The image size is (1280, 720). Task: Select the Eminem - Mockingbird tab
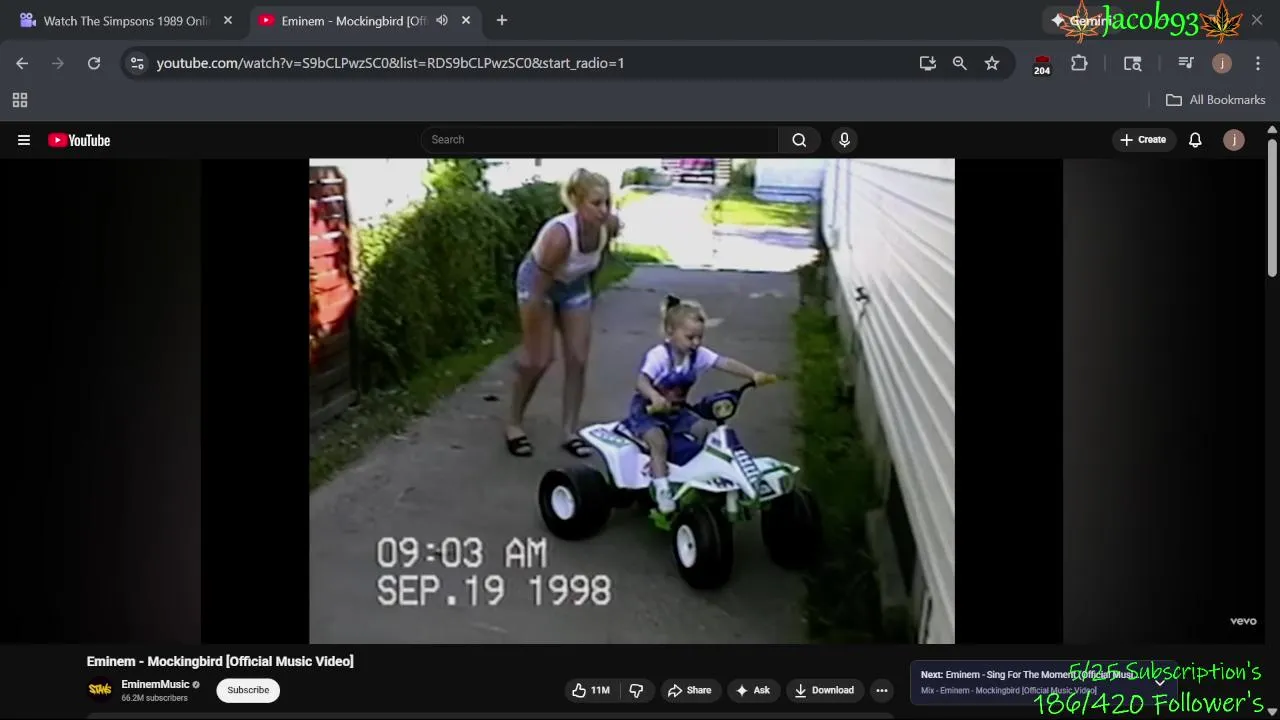pos(354,21)
